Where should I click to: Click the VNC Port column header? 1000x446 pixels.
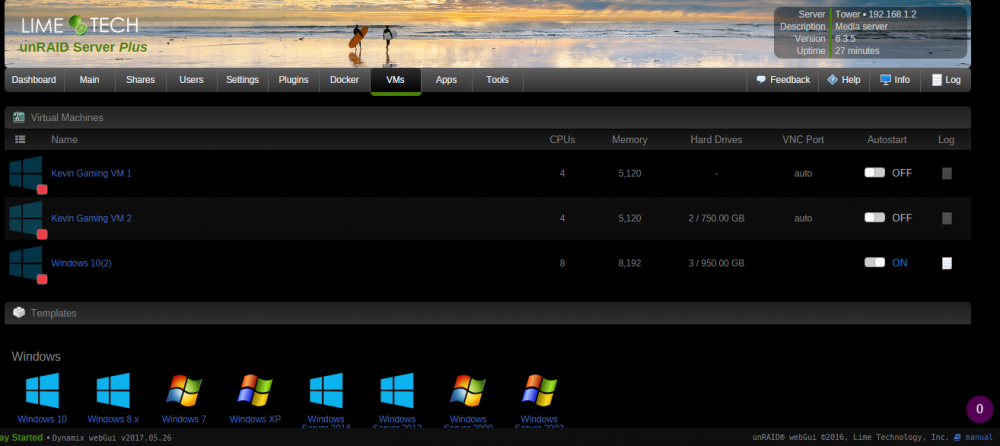[x=803, y=139]
